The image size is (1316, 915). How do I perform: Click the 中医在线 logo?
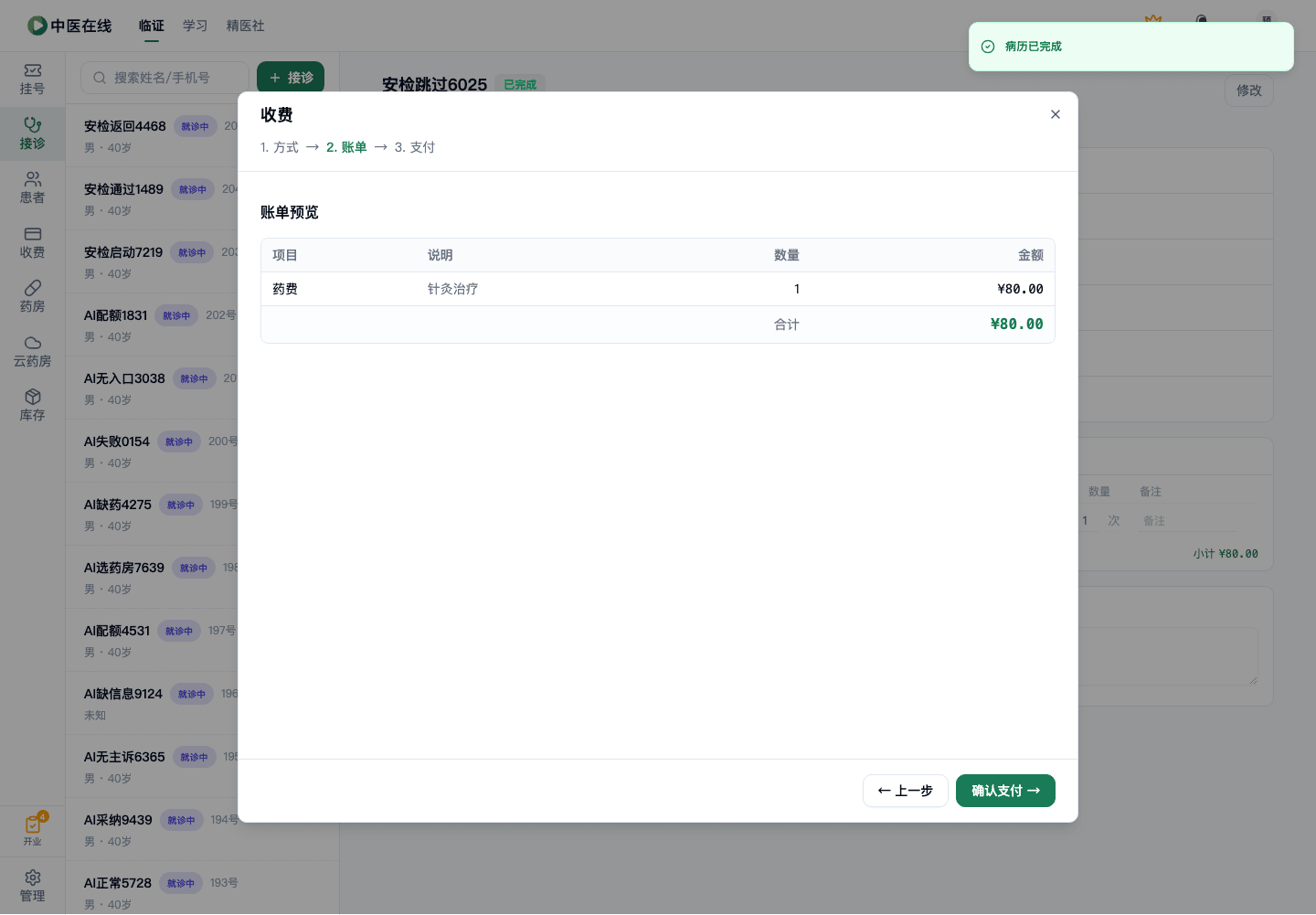69,26
